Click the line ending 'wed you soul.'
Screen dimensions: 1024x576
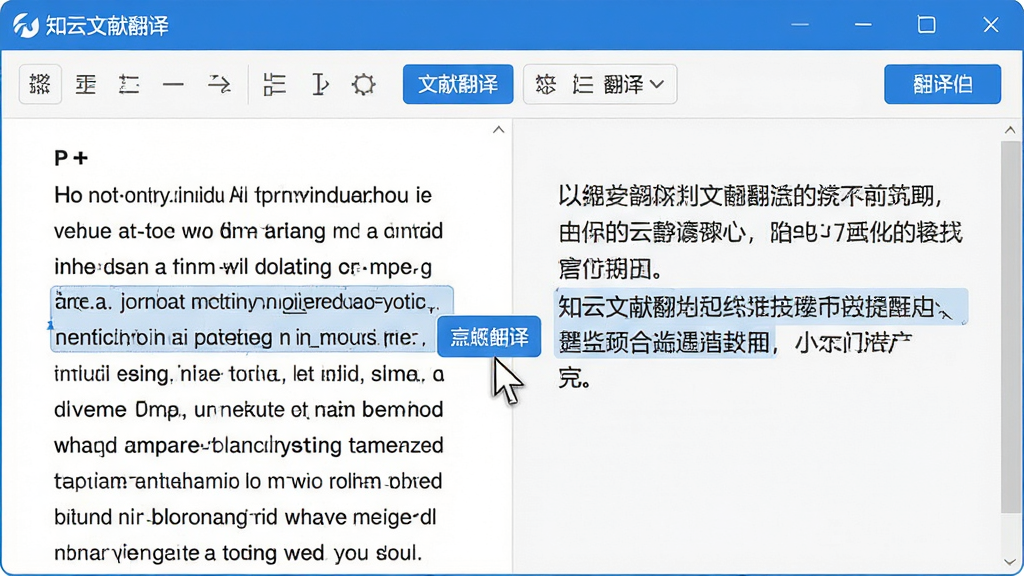coord(238,553)
